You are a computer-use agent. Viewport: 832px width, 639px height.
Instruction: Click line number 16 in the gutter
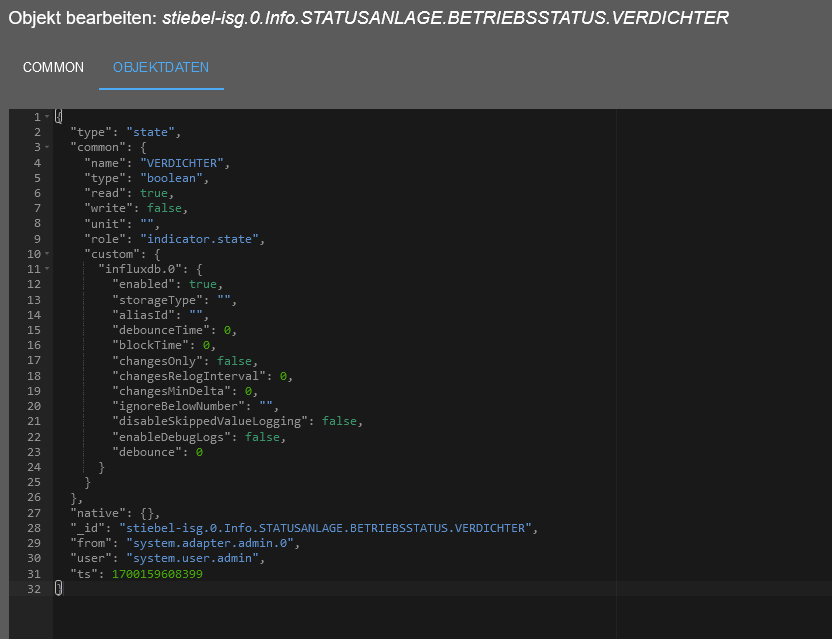pyautogui.click(x=35, y=345)
